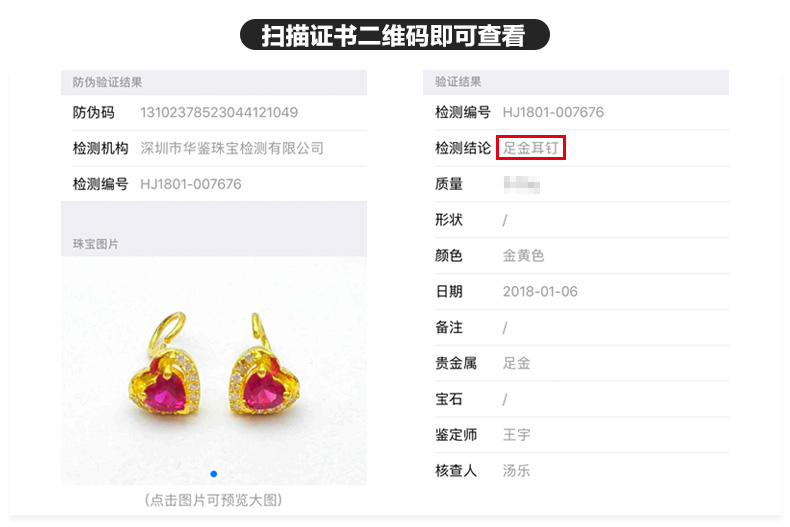Click the black banner 扫描证书二维码即可查看
Image resolution: width=790 pixels, height=527 pixels.
(394, 35)
